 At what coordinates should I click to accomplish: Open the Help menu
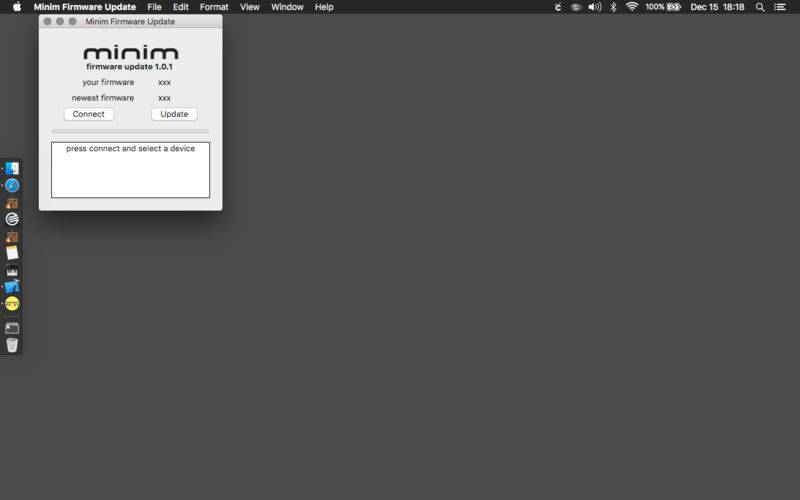tap(324, 7)
